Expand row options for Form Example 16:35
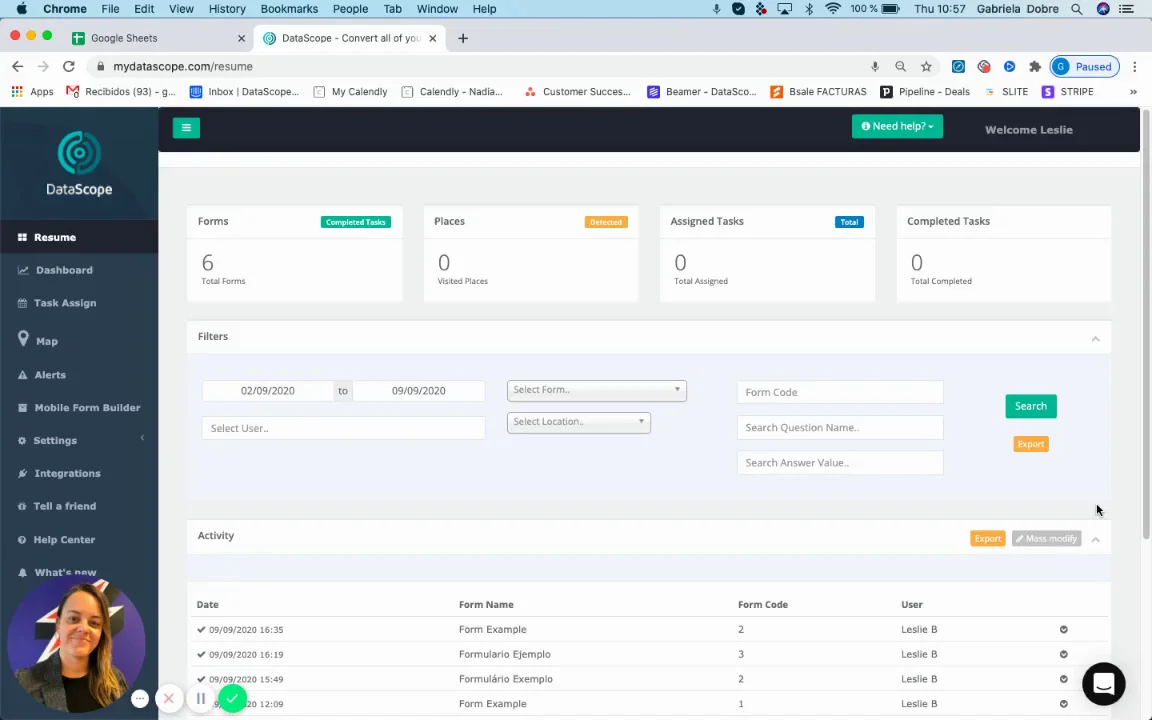 click(x=1063, y=630)
